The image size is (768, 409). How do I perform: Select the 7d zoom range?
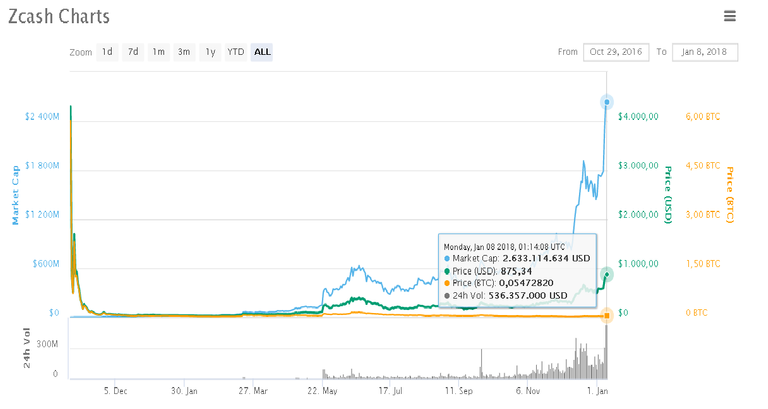click(133, 52)
